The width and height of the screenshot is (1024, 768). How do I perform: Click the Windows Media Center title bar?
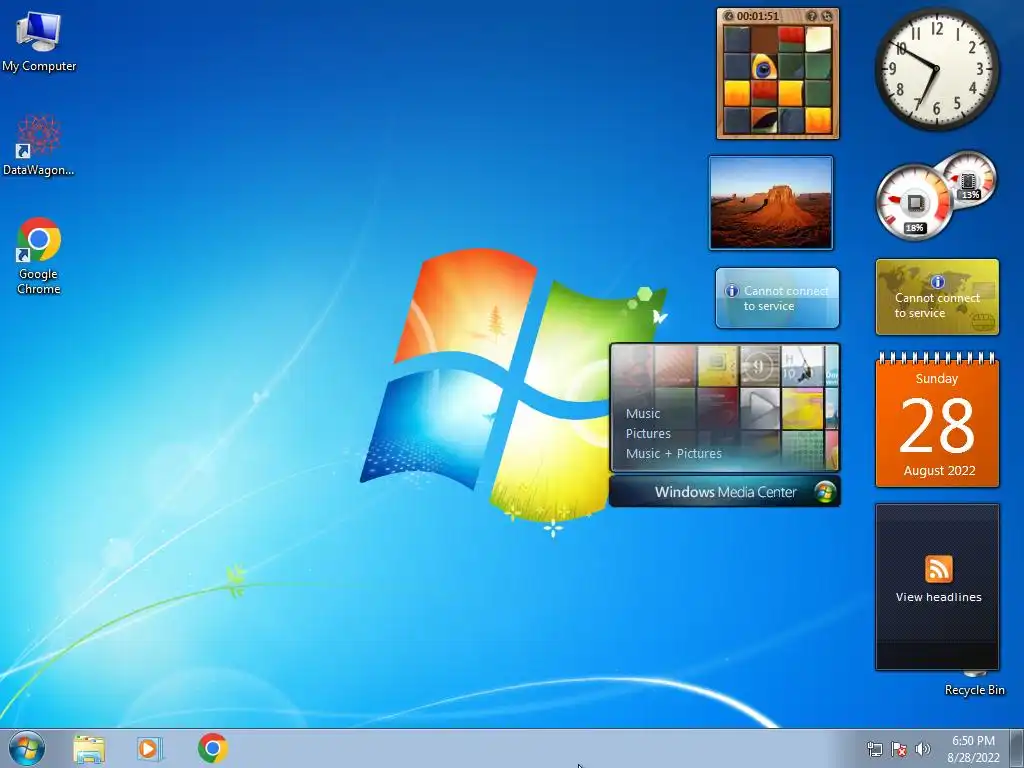724,492
